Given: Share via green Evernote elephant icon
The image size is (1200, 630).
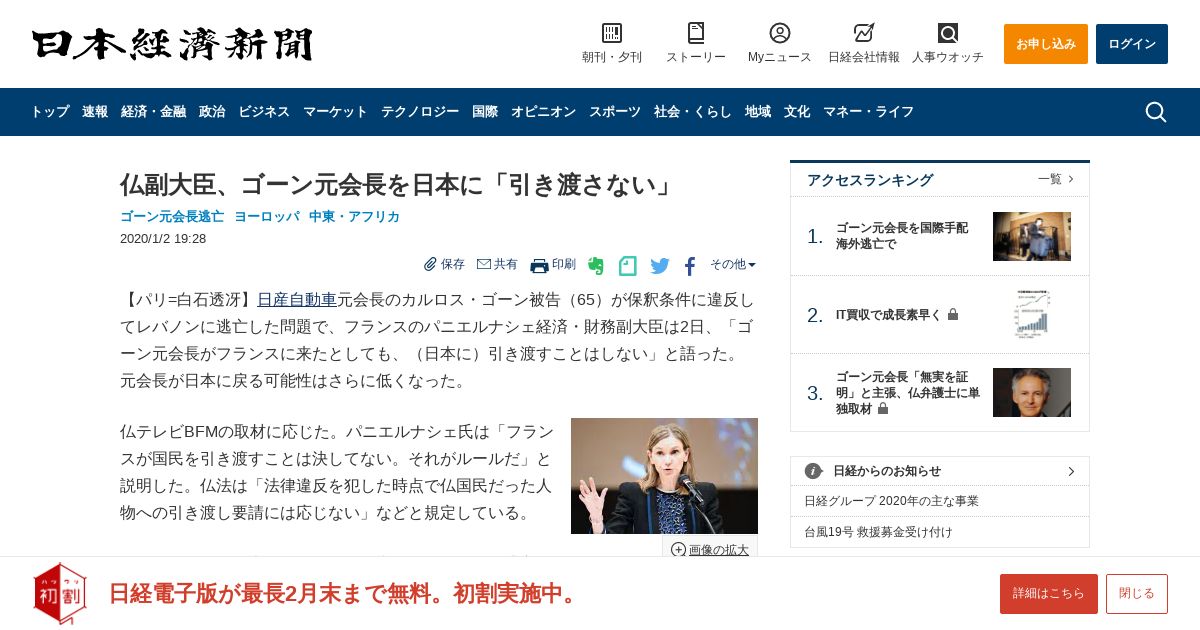Looking at the screenshot, I should click(596, 266).
